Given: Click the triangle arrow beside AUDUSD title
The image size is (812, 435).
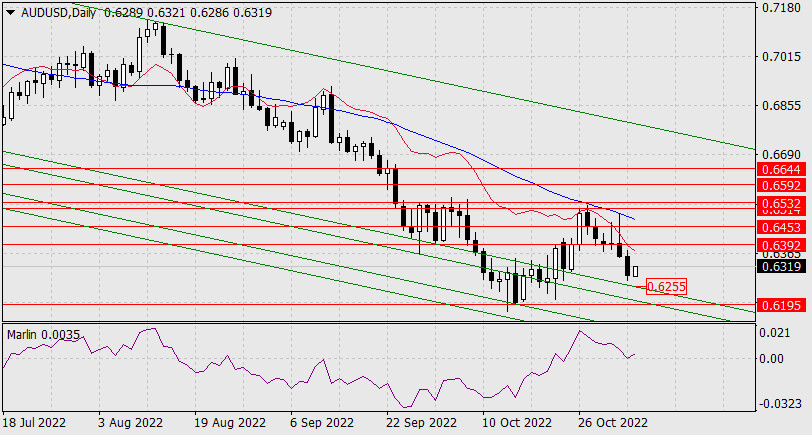Looking at the screenshot, I should point(9,9).
